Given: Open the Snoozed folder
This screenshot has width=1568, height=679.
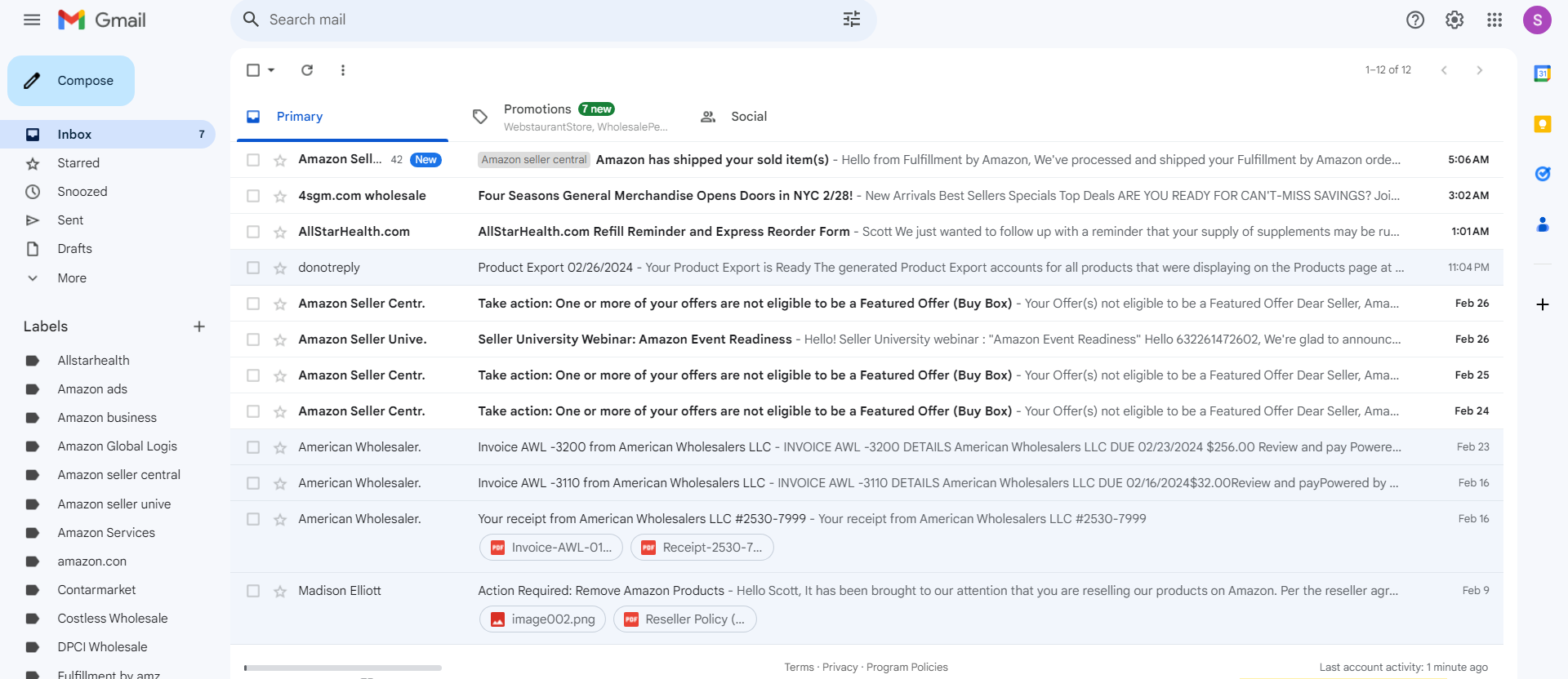Looking at the screenshot, I should pyautogui.click(x=108, y=192).
